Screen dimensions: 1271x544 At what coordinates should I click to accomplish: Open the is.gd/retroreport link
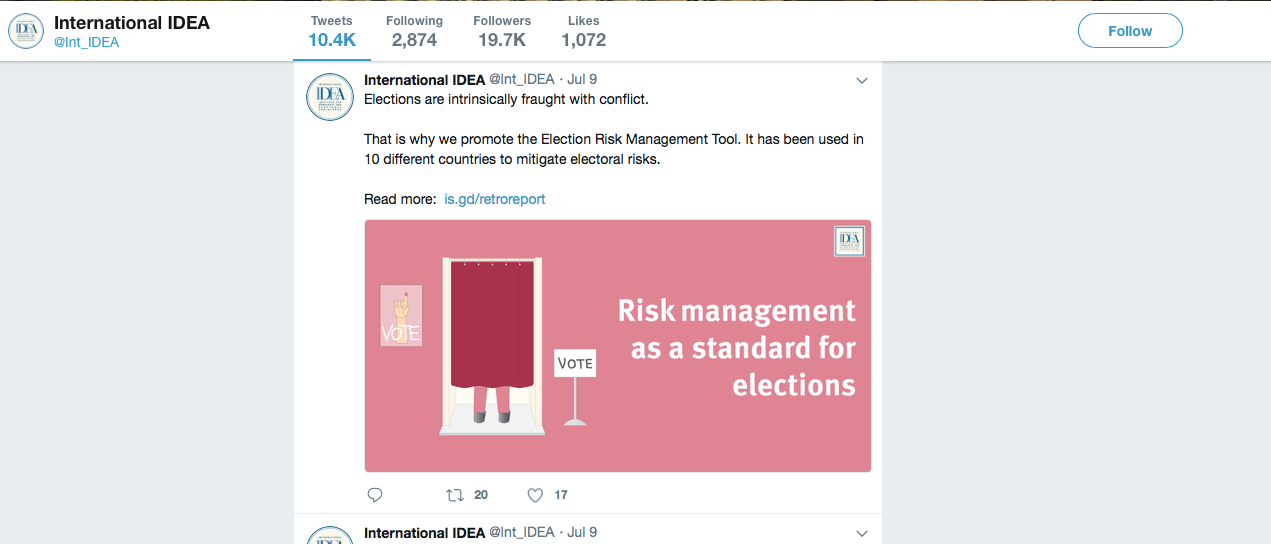(495, 199)
